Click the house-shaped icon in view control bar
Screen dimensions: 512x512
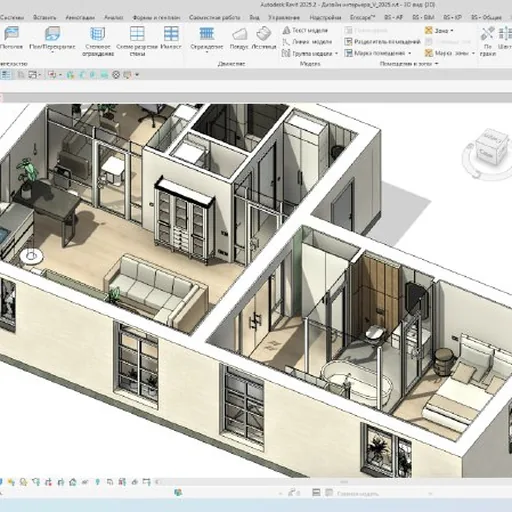73,482
